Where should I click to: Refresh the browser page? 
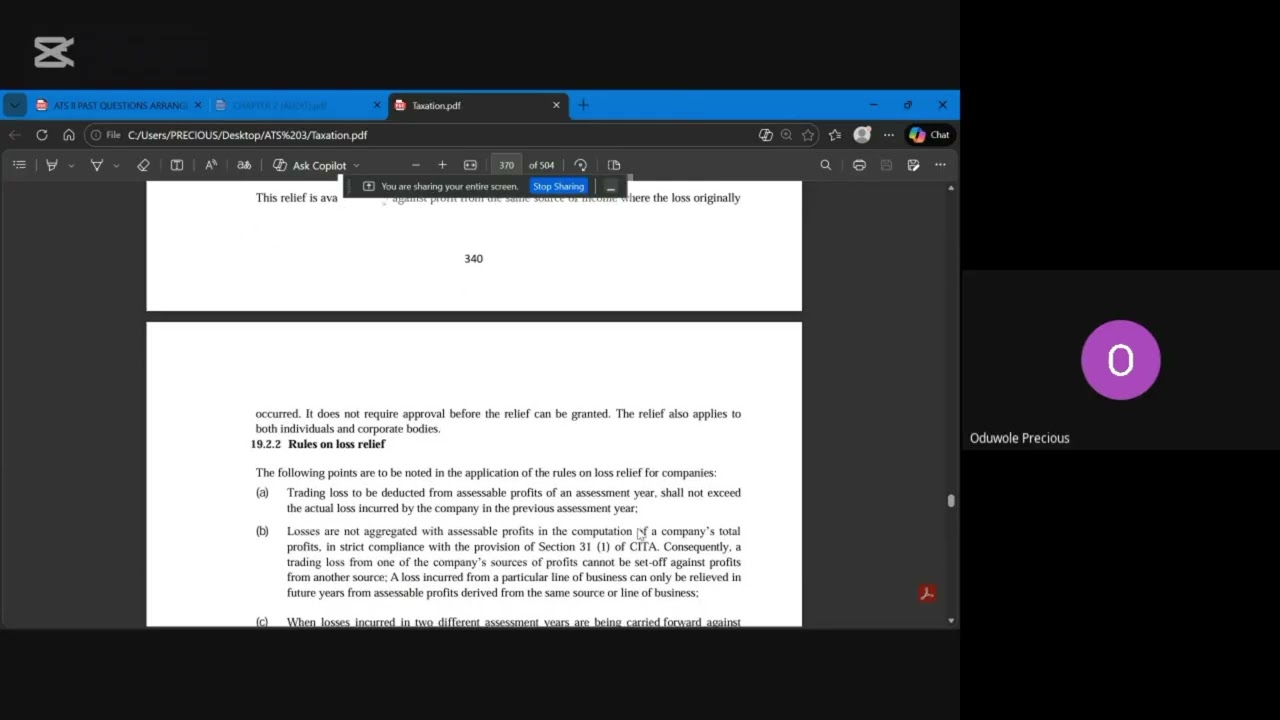coord(42,135)
